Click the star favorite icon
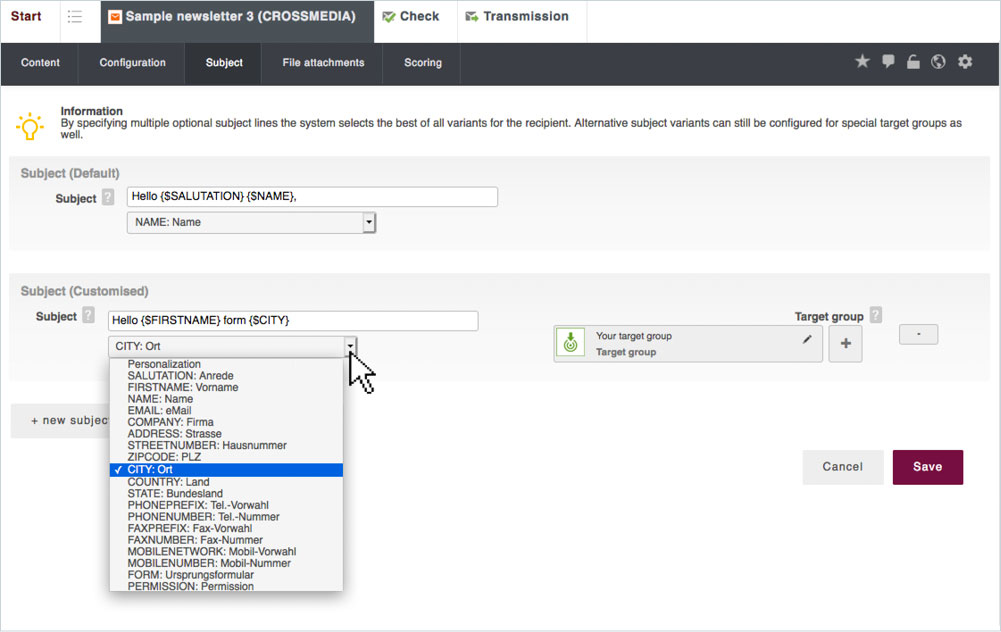 [862, 62]
